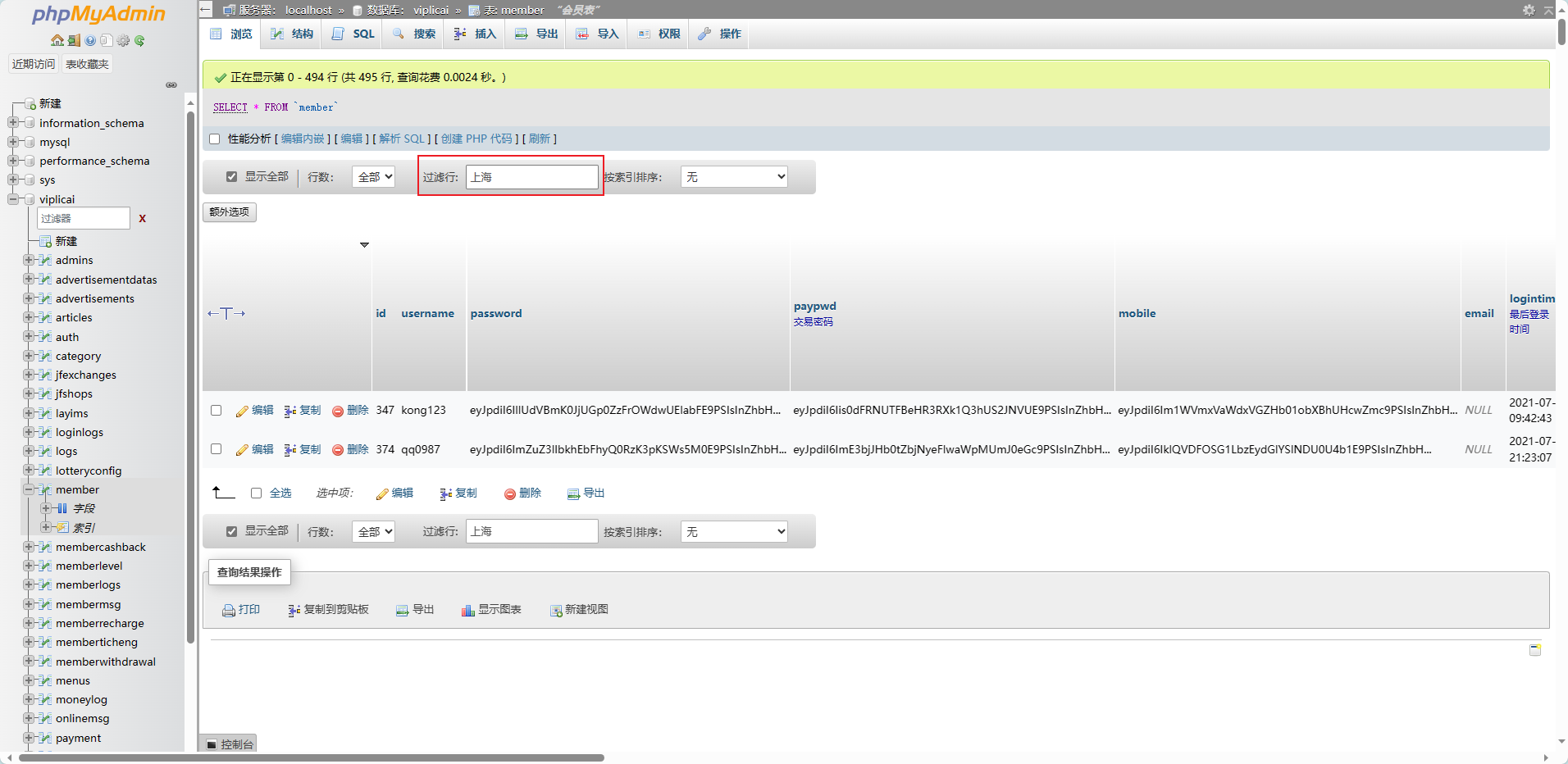Click the link chain icon in sidebar
Screen dimensions: 1568x764
click(x=171, y=84)
